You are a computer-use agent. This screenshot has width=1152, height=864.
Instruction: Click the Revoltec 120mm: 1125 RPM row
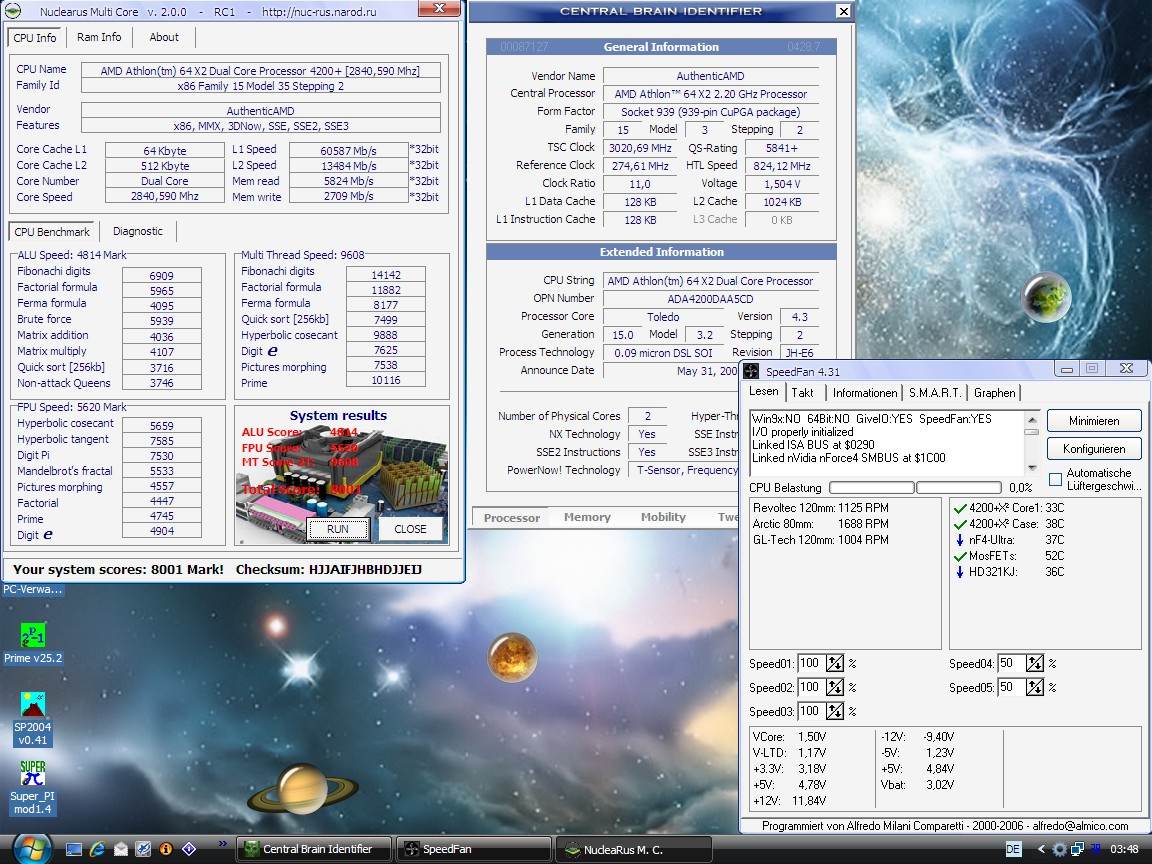click(x=821, y=508)
